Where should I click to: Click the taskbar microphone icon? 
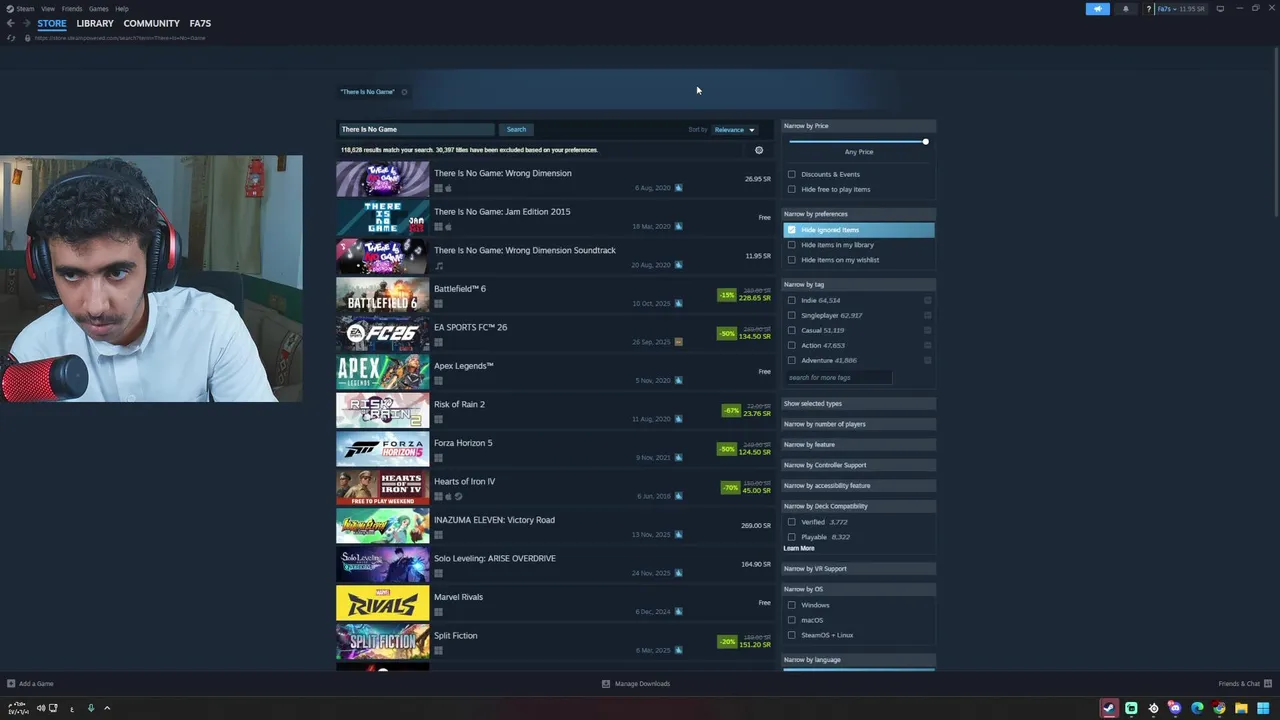pos(91,708)
